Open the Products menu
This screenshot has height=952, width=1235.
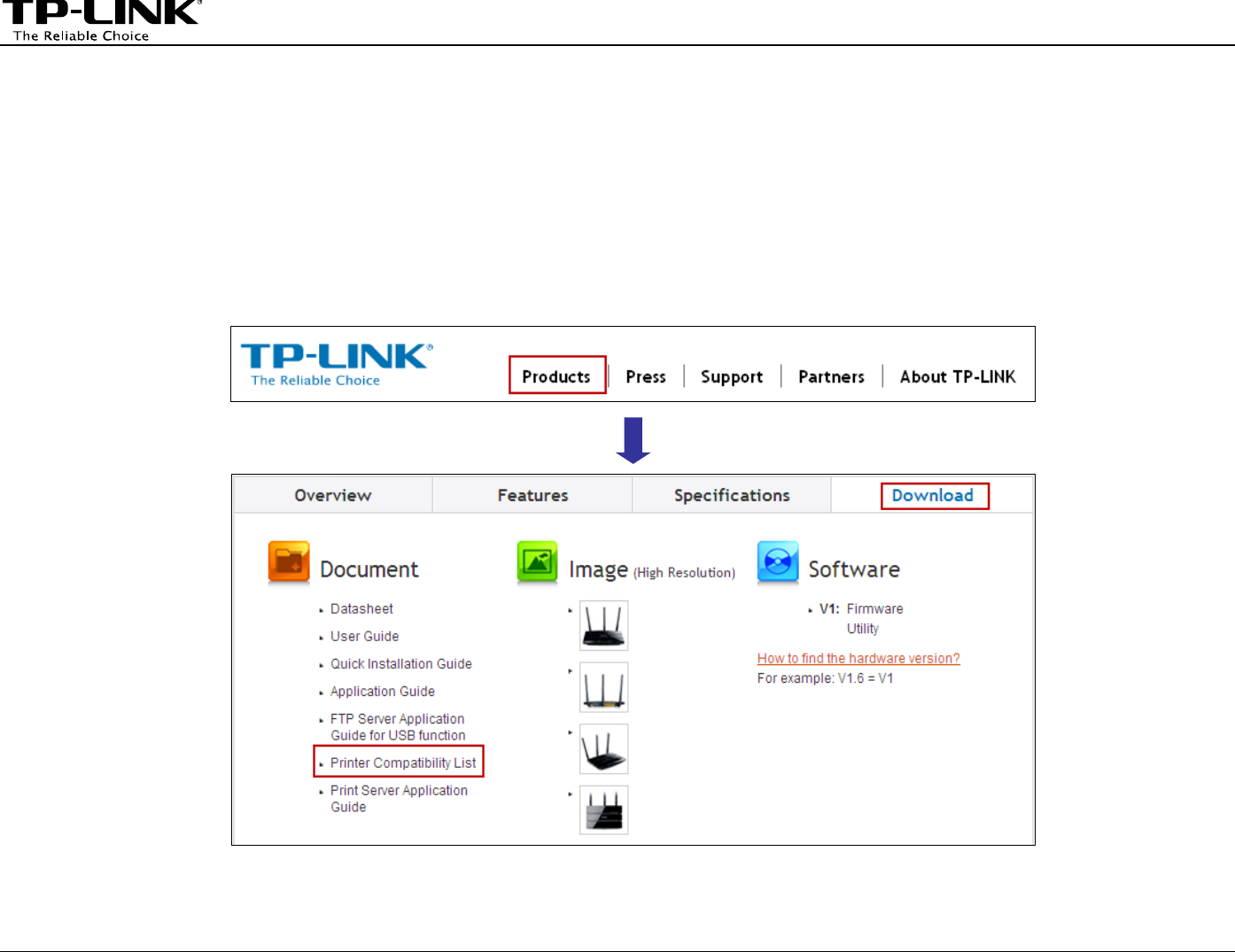(556, 376)
